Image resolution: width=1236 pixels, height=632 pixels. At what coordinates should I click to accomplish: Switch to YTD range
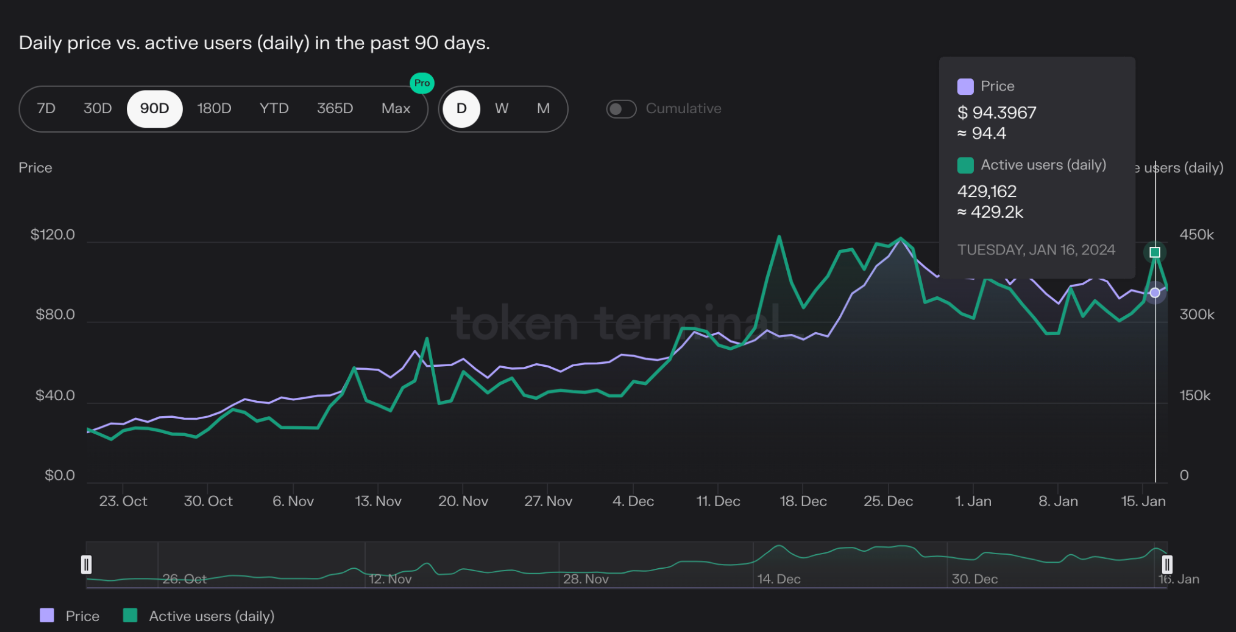tap(274, 109)
